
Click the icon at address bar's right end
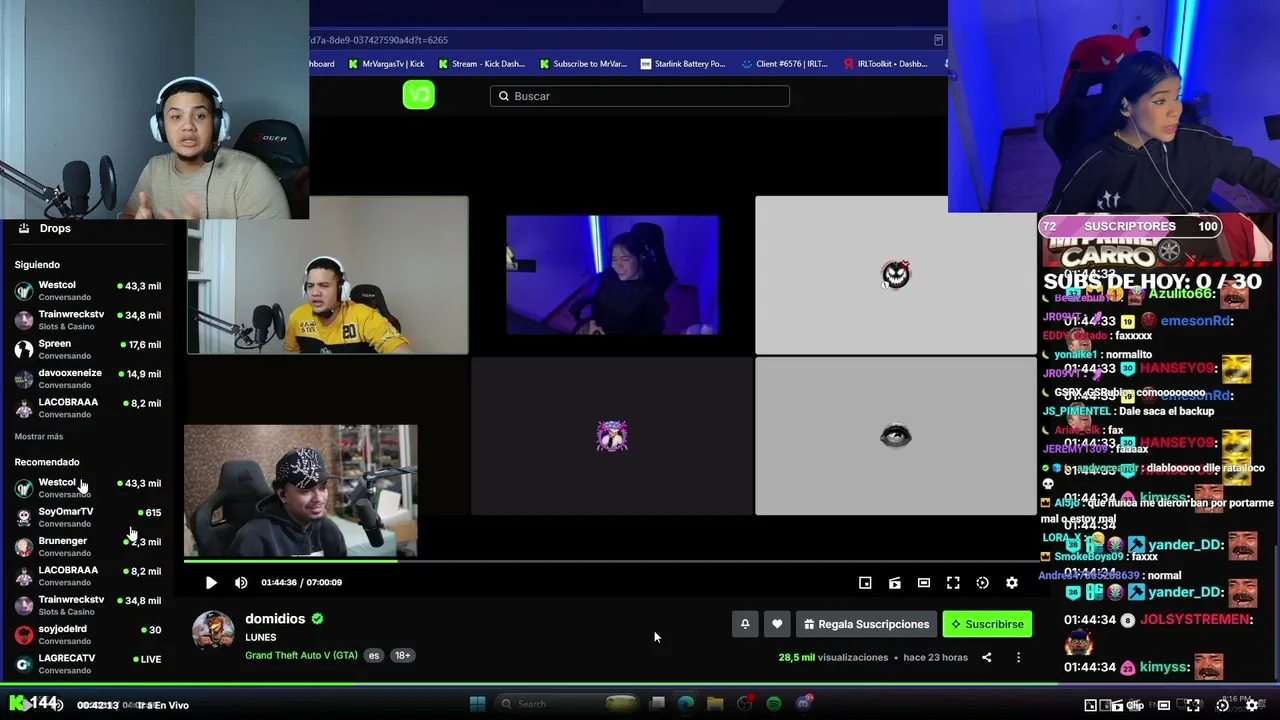(x=938, y=40)
